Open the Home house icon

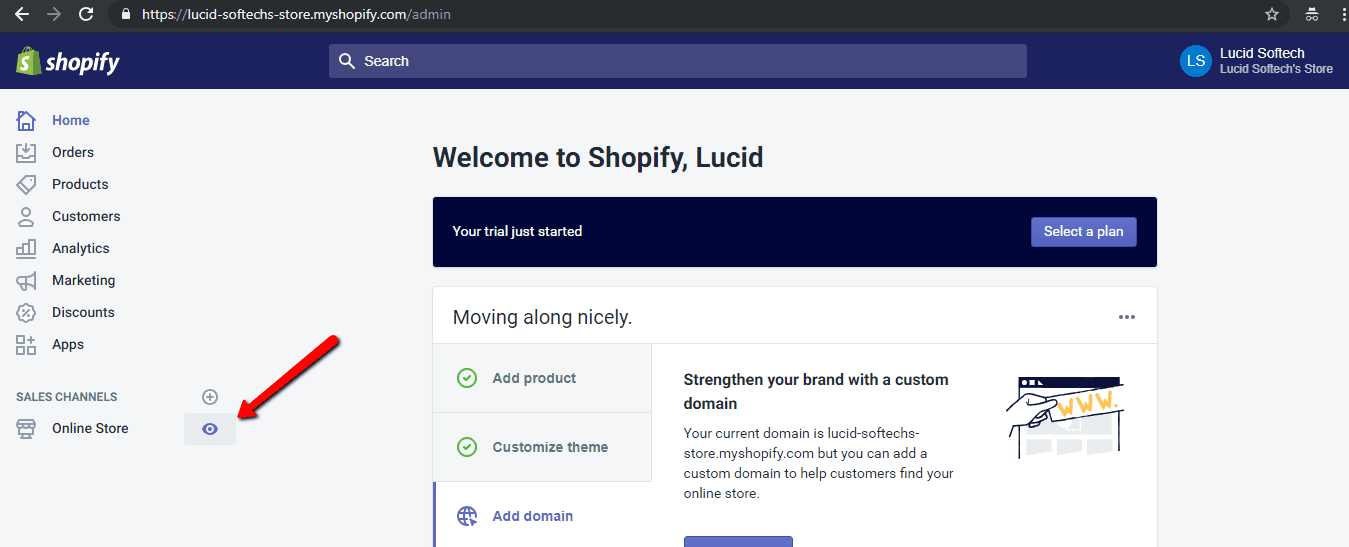pyautogui.click(x=26, y=120)
